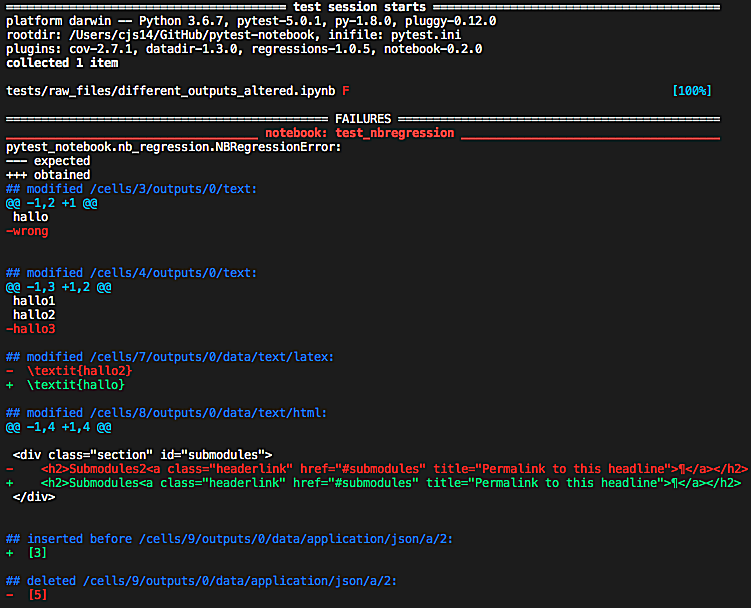Image resolution: width=751 pixels, height=608 pixels.
Task: Click the '<div class="section"' line
Action: pyautogui.click(x=143, y=455)
